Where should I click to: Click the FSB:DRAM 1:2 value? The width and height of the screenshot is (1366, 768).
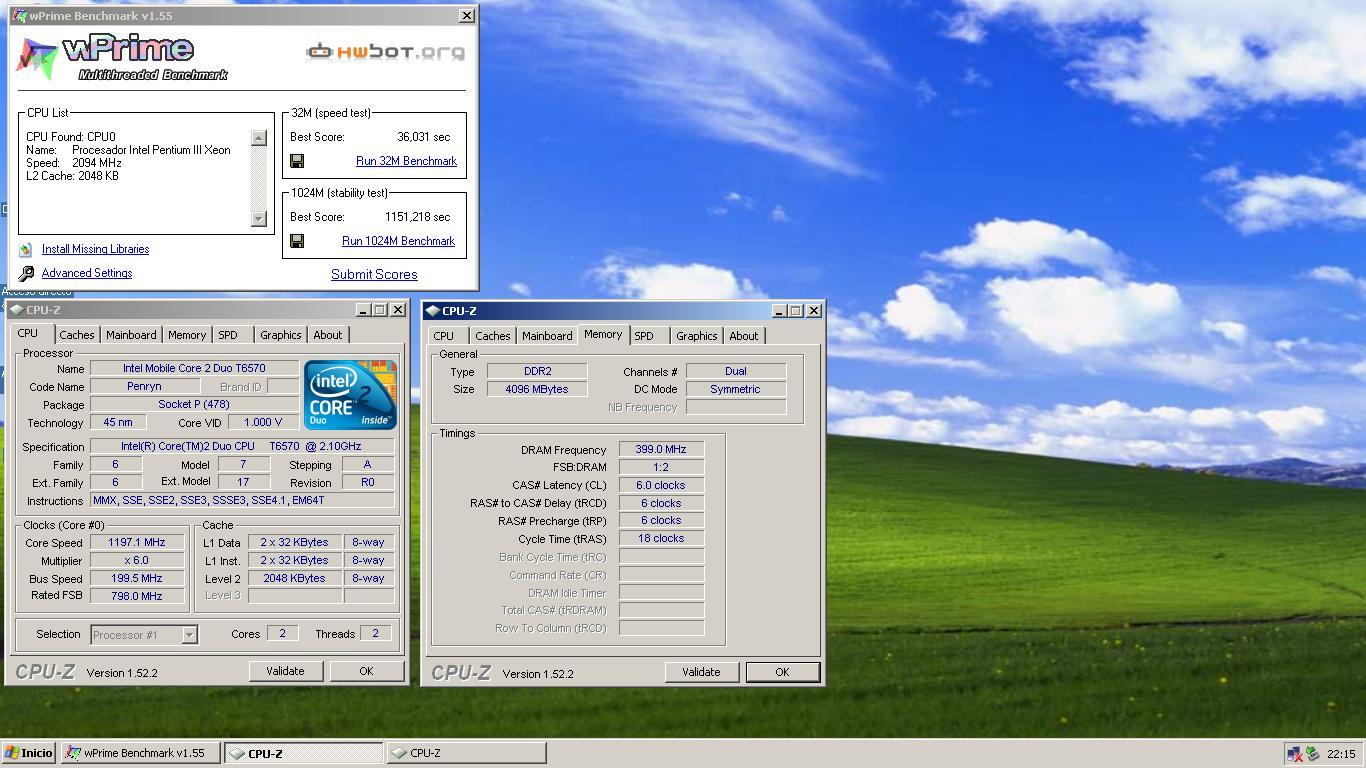point(661,467)
